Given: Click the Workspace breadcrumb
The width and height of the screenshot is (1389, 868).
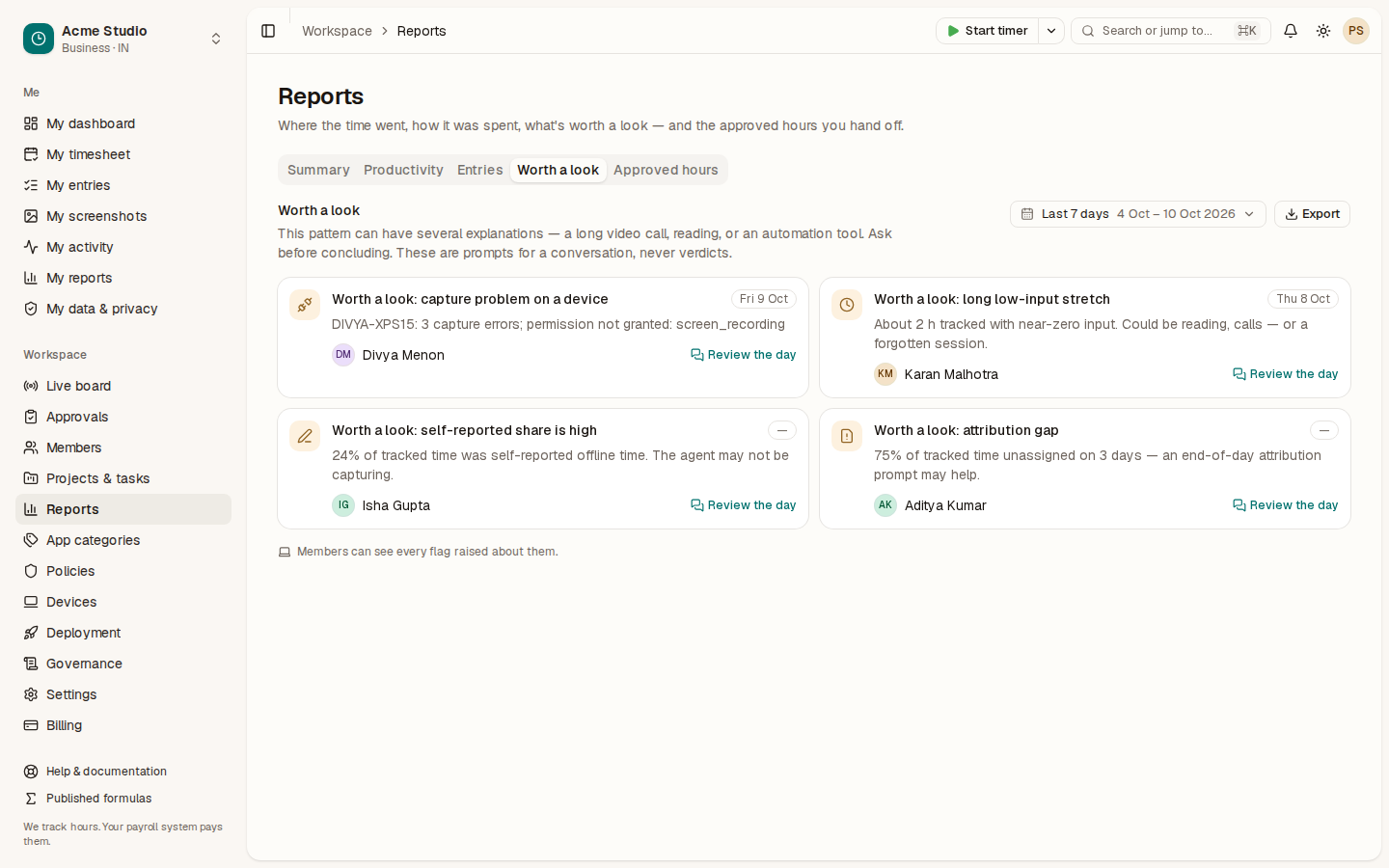Looking at the screenshot, I should (337, 31).
